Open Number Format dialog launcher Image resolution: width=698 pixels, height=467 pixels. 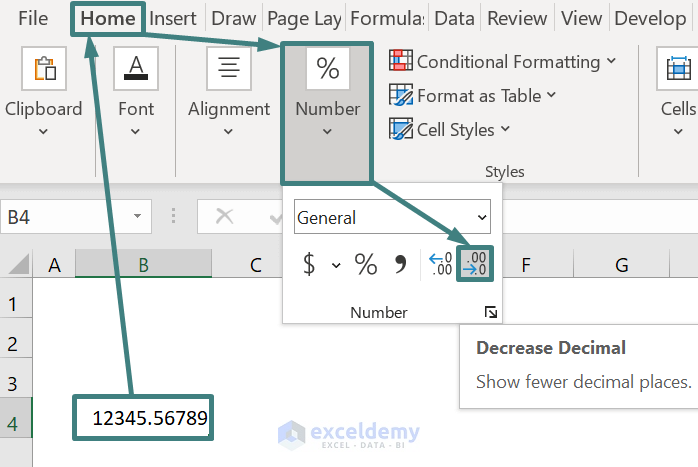[490, 313]
